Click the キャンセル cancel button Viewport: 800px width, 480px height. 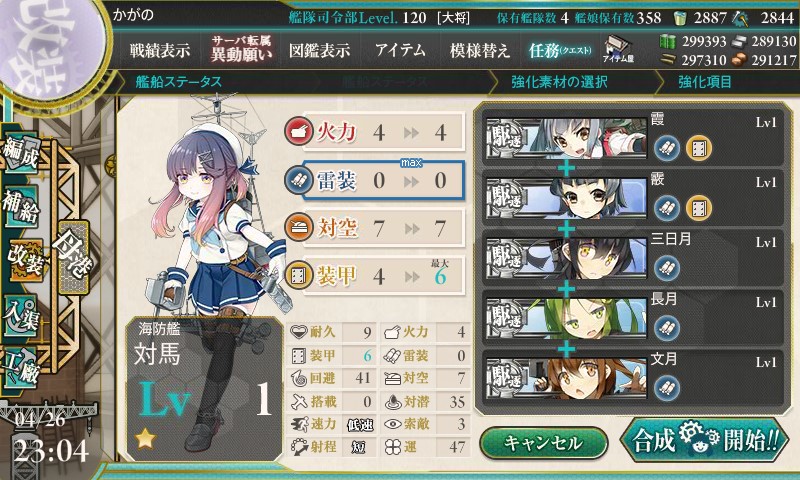[543, 443]
